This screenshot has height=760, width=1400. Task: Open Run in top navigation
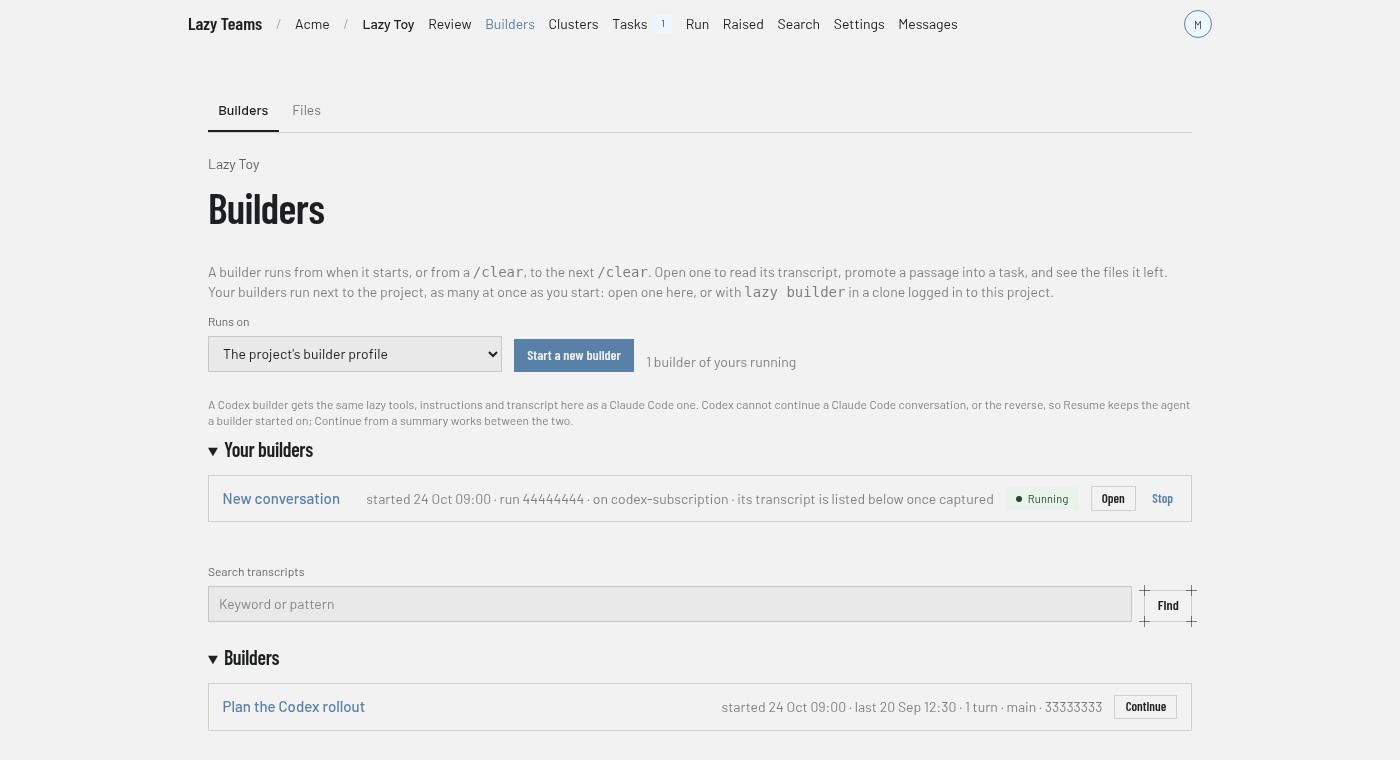click(697, 24)
